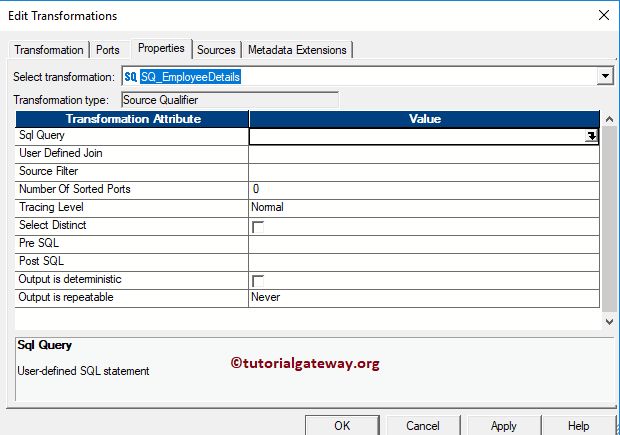Click the SQ_EmployeeDetails highlighted name
This screenshot has width=620, height=435.
pos(190,77)
